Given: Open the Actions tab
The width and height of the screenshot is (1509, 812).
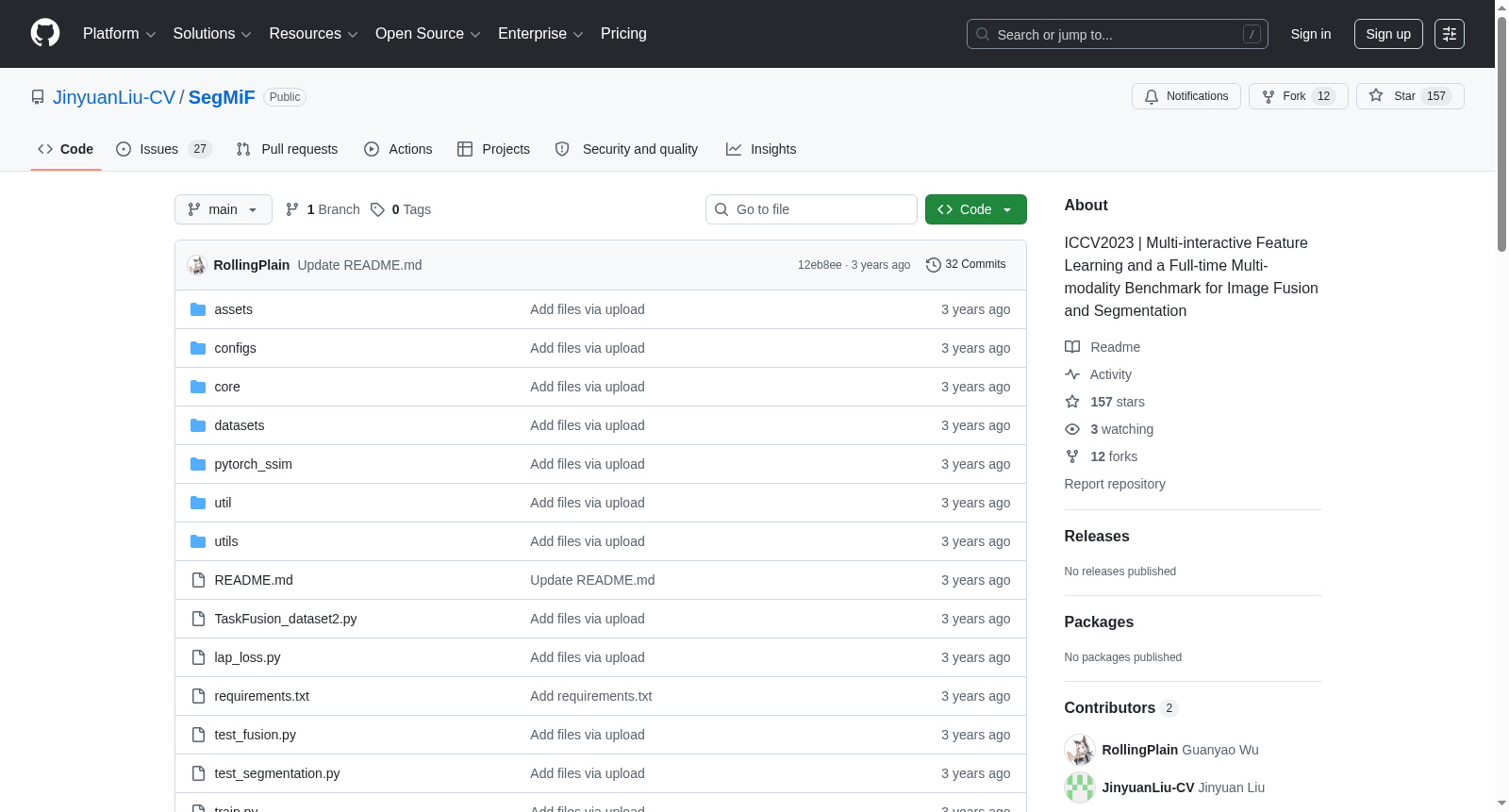Looking at the screenshot, I should [398, 149].
